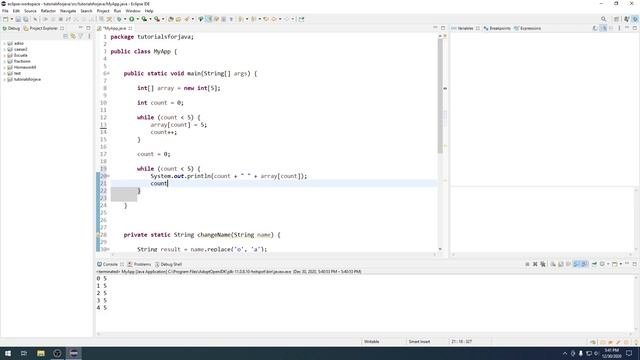This screenshot has height=360, width=640.
Task: Click the External Tools run icon
Action: tap(157, 19)
